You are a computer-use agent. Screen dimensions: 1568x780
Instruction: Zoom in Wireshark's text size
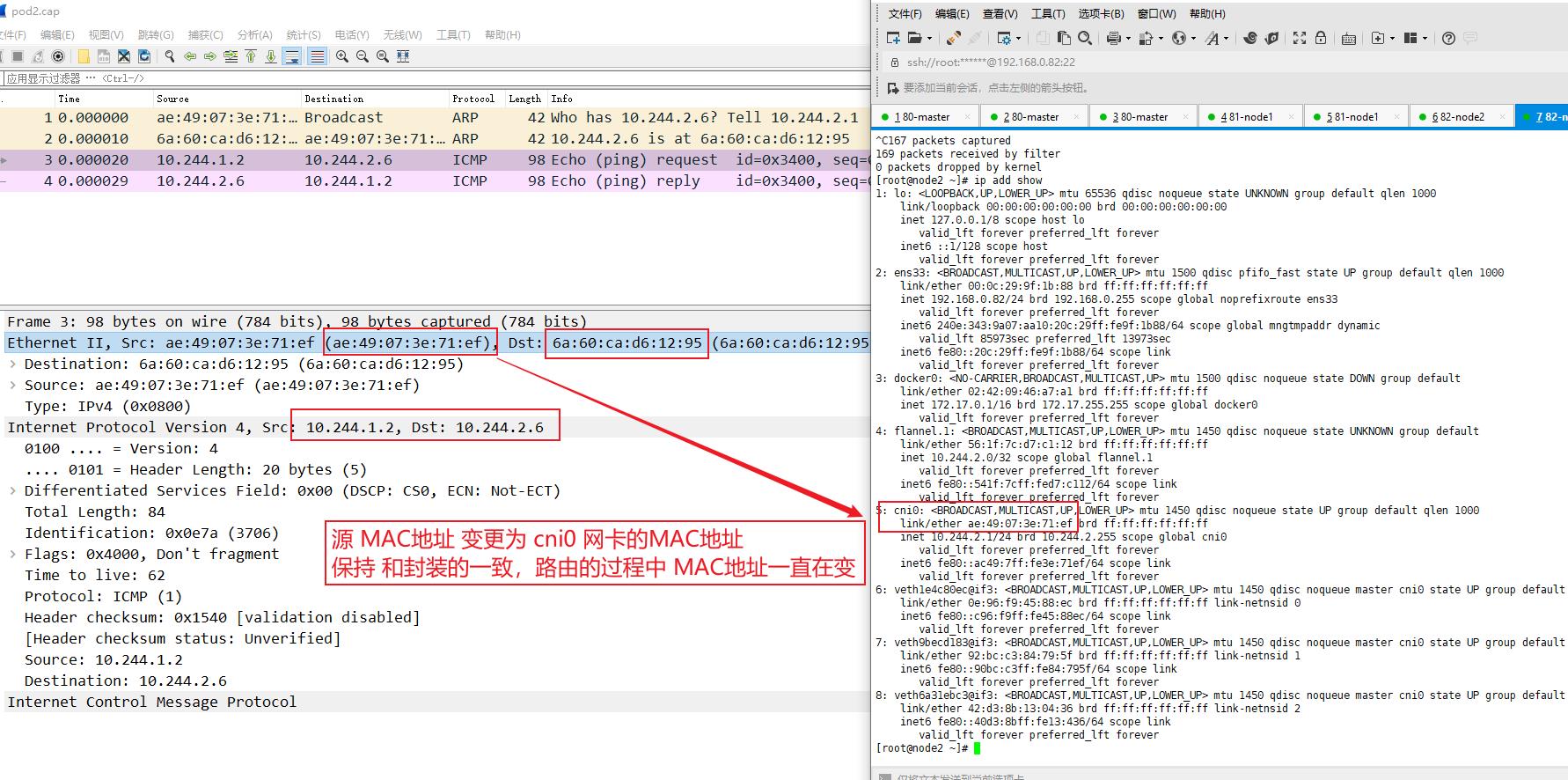click(342, 56)
